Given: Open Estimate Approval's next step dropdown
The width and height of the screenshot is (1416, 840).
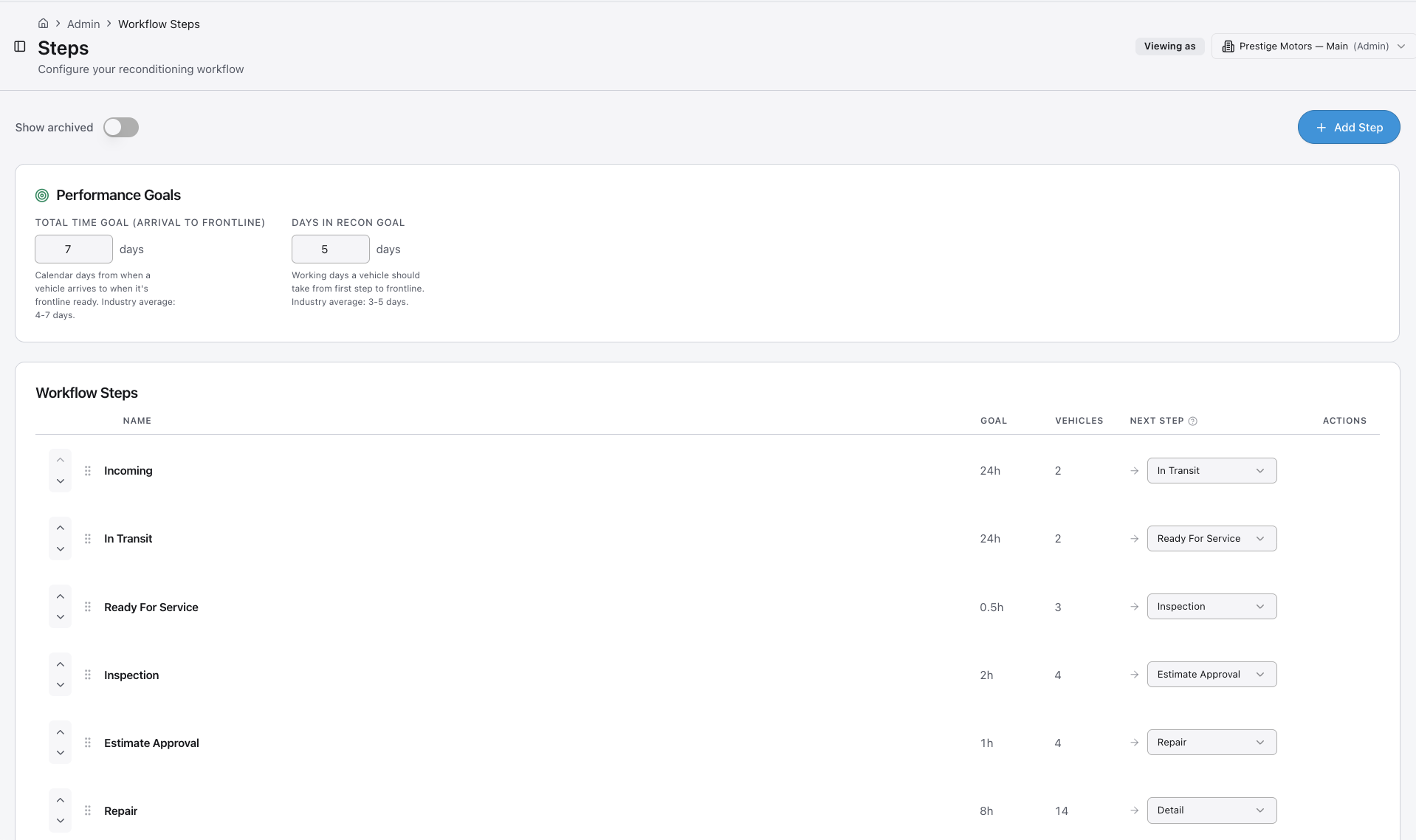Looking at the screenshot, I should [1211, 743].
